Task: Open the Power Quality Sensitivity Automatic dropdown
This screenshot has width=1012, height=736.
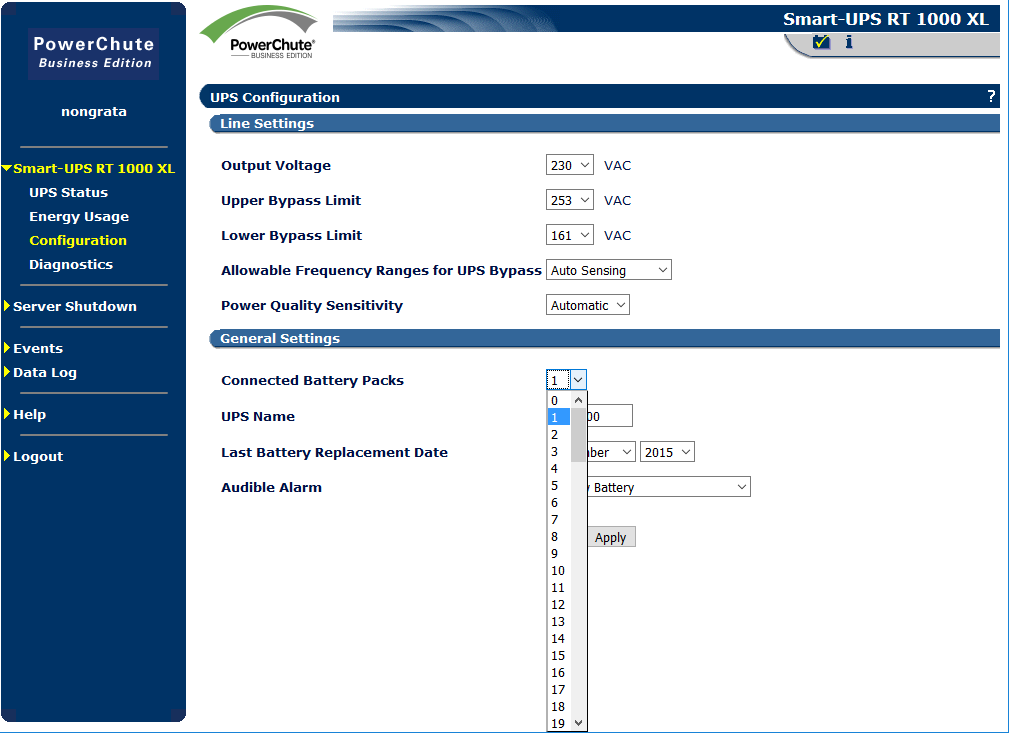Action: coord(587,305)
